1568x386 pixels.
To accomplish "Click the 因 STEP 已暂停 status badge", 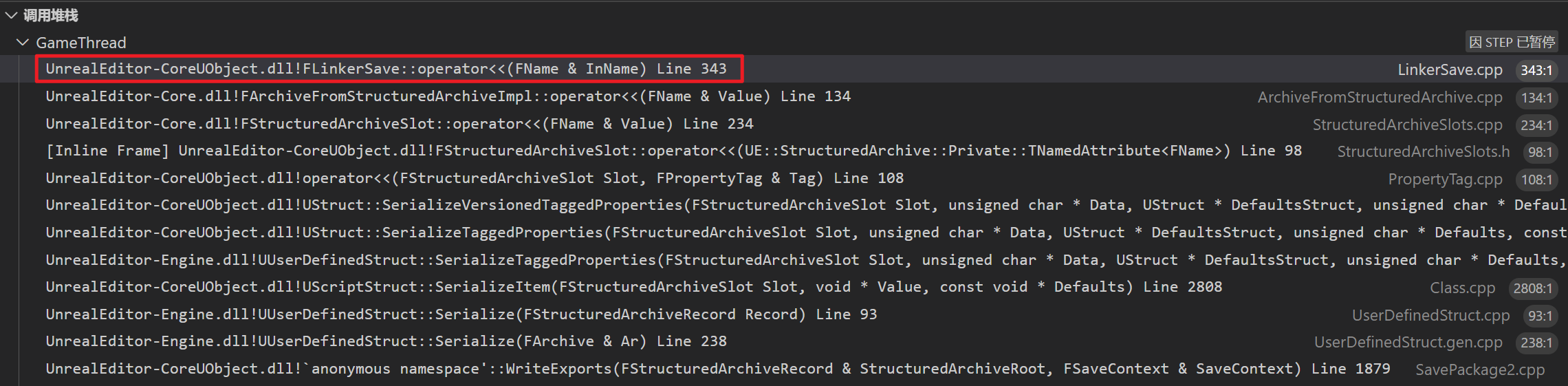I will pos(1511,43).
